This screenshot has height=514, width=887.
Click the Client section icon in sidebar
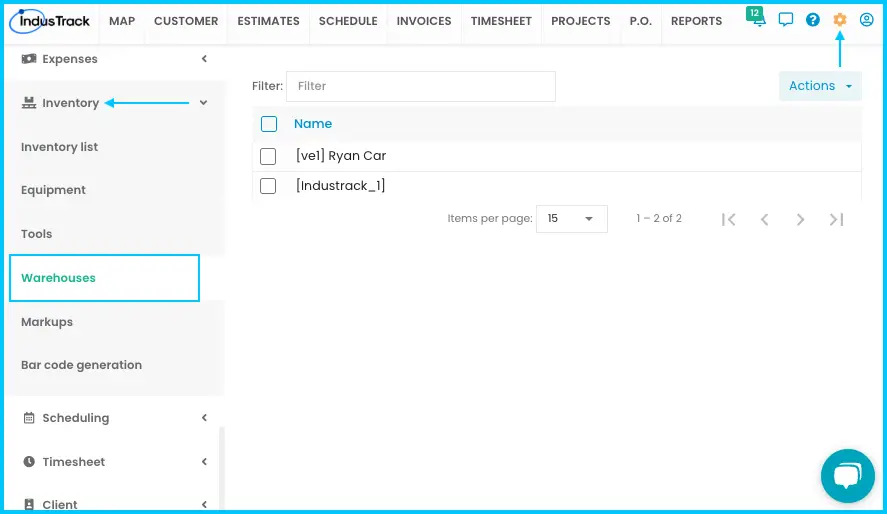click(29, 504)
